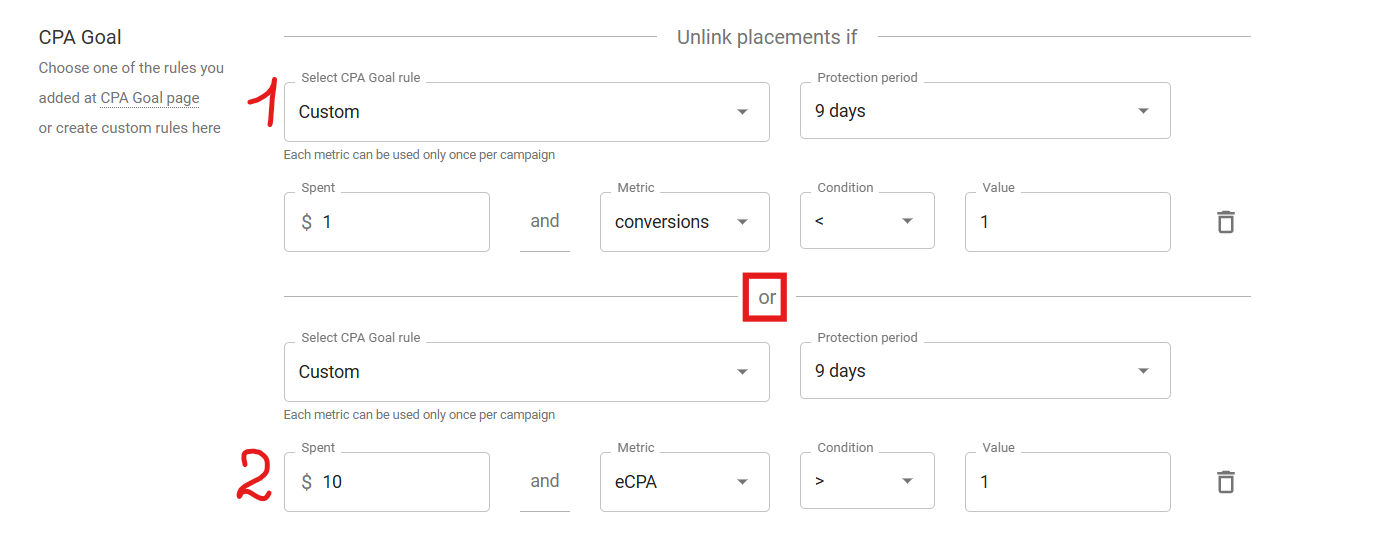Click the "Unlink placements if" header text
The width and height of the screenshot is (1373, 546).
point(767,37)
